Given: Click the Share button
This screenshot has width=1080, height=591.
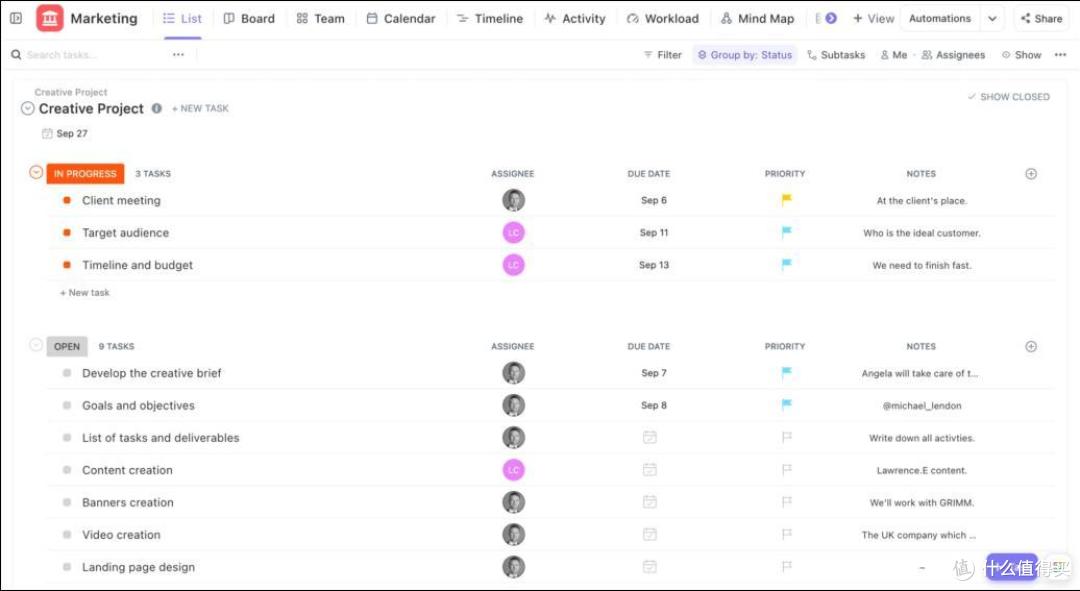Looking at the screenshot, I should pos(1041,19).
